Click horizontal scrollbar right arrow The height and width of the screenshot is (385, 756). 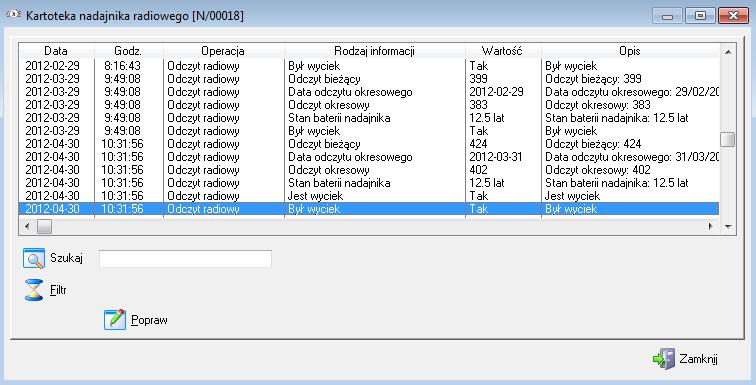pyautogui.click(x=710, y=226)
